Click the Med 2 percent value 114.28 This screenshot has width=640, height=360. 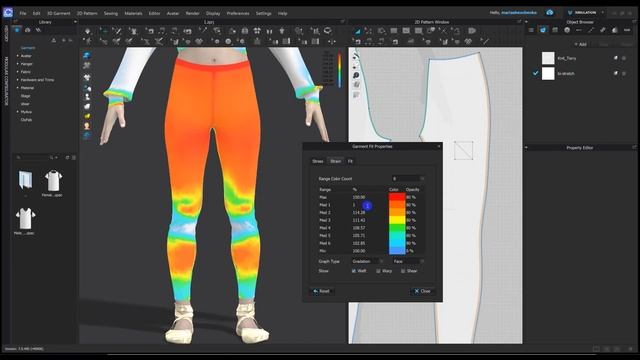[359, 212]
